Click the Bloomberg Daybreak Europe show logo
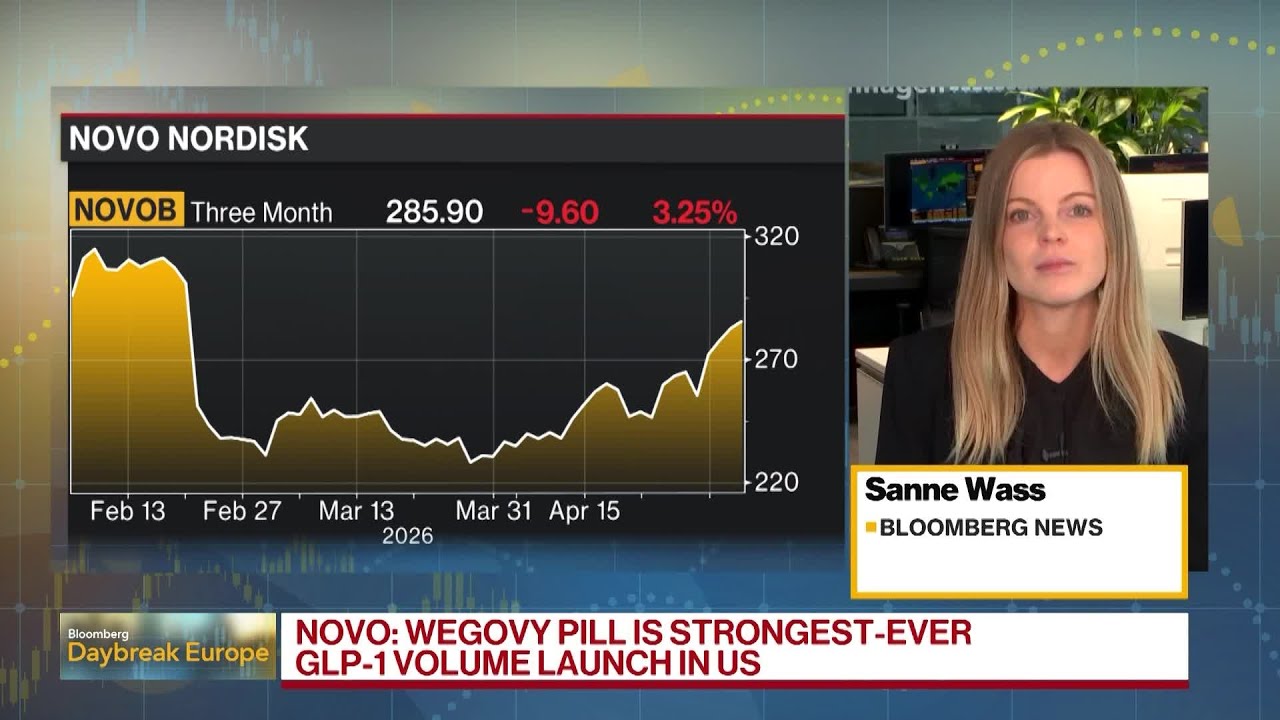The image size is (1280, 720). pos(168,647)
